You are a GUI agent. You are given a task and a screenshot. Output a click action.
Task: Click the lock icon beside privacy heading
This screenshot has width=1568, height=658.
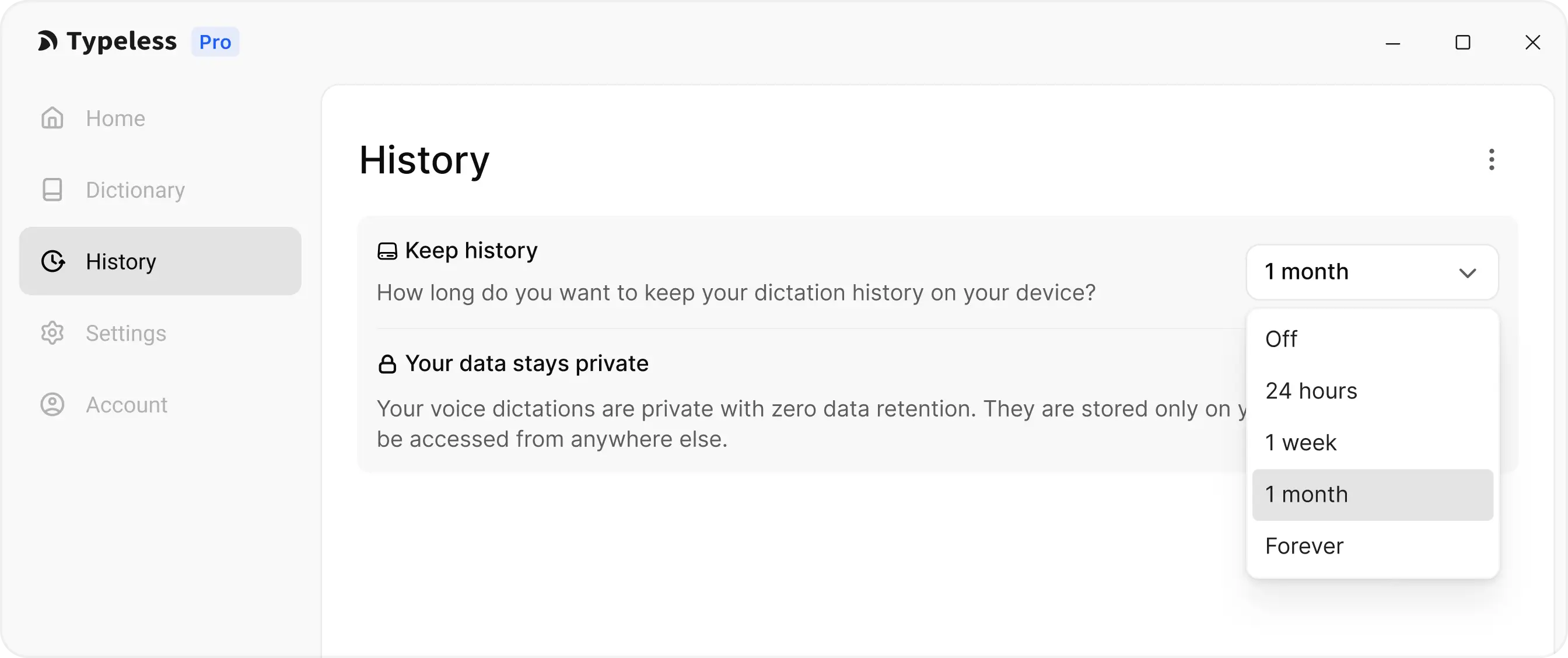click(x=387, y=364)
